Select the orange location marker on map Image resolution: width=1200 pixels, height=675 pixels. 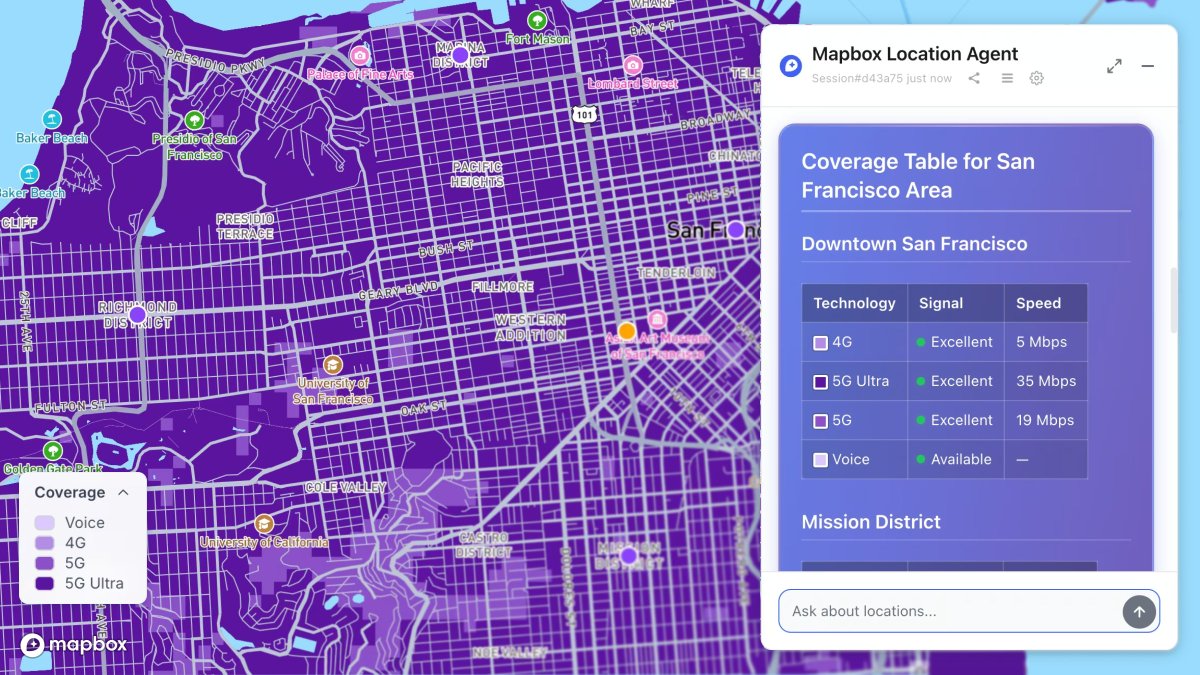tap(627, 331)
